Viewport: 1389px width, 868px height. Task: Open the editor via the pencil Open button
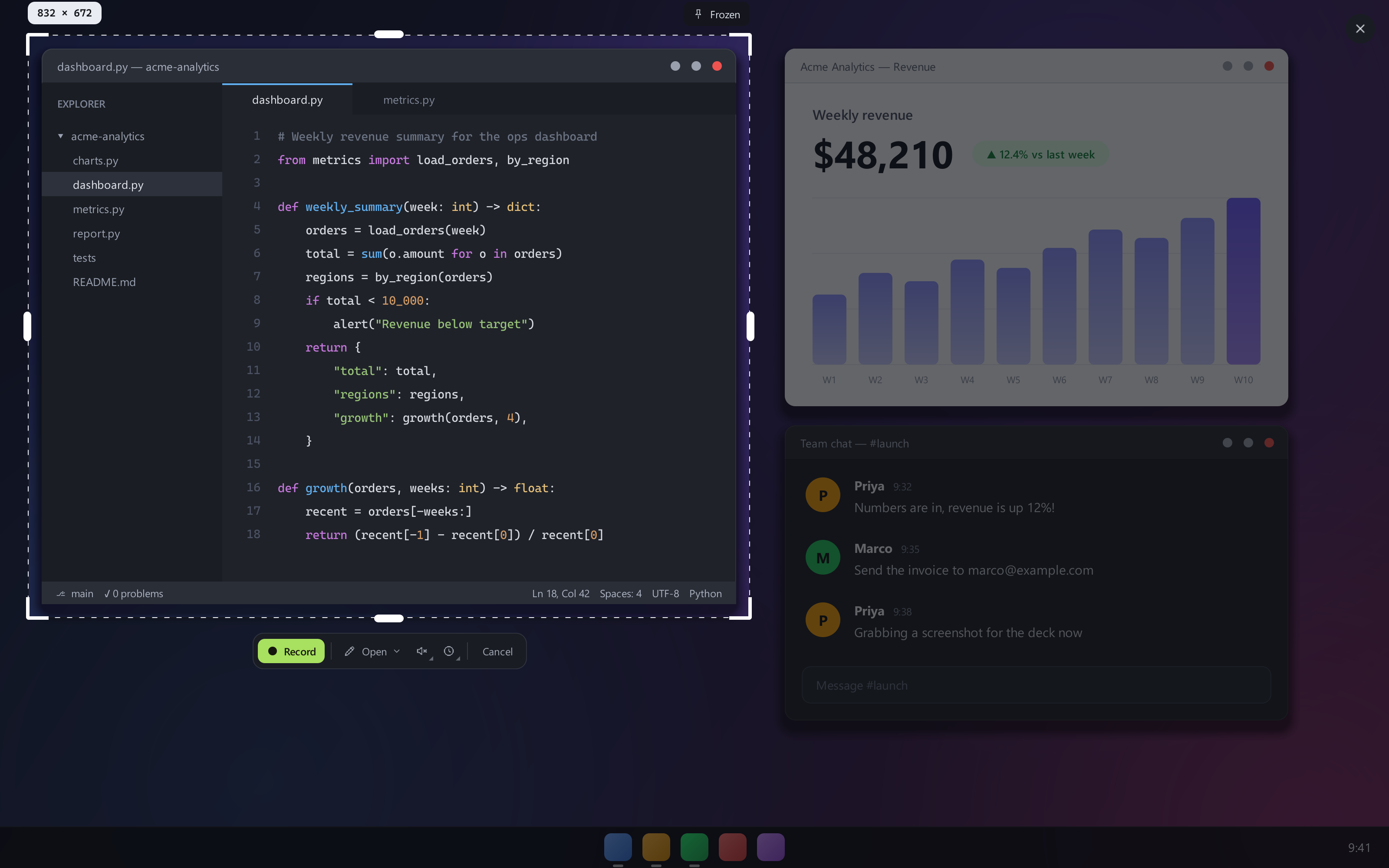[x=365, y=651]
